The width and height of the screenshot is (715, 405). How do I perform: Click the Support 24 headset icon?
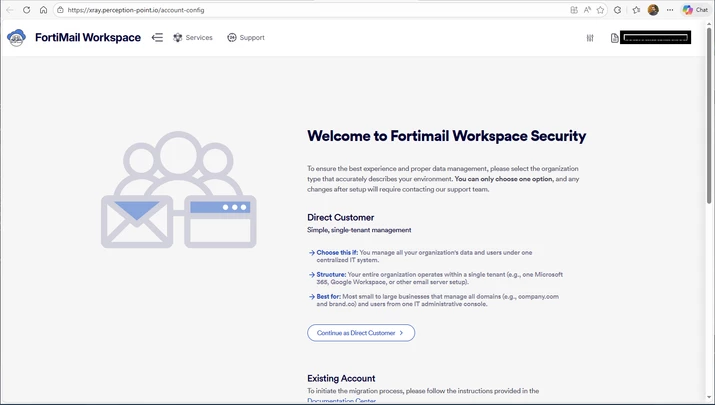232,37
